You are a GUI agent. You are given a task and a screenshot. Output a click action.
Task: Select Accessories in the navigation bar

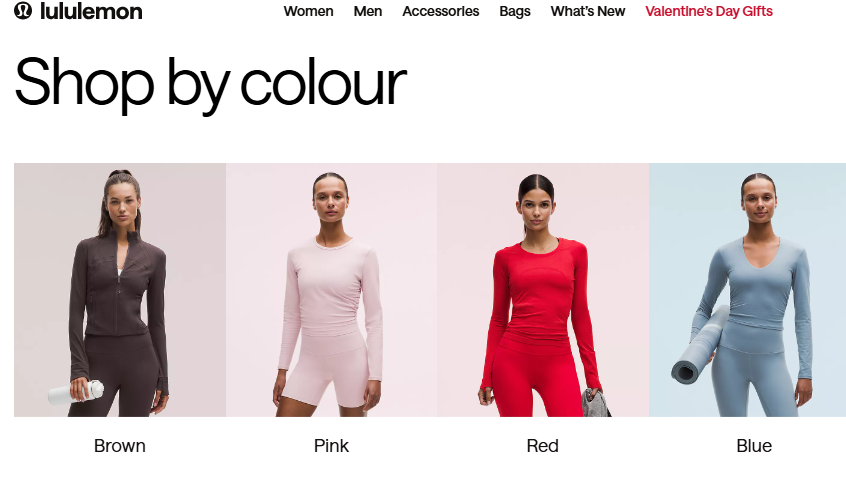(x=440, y=11)
